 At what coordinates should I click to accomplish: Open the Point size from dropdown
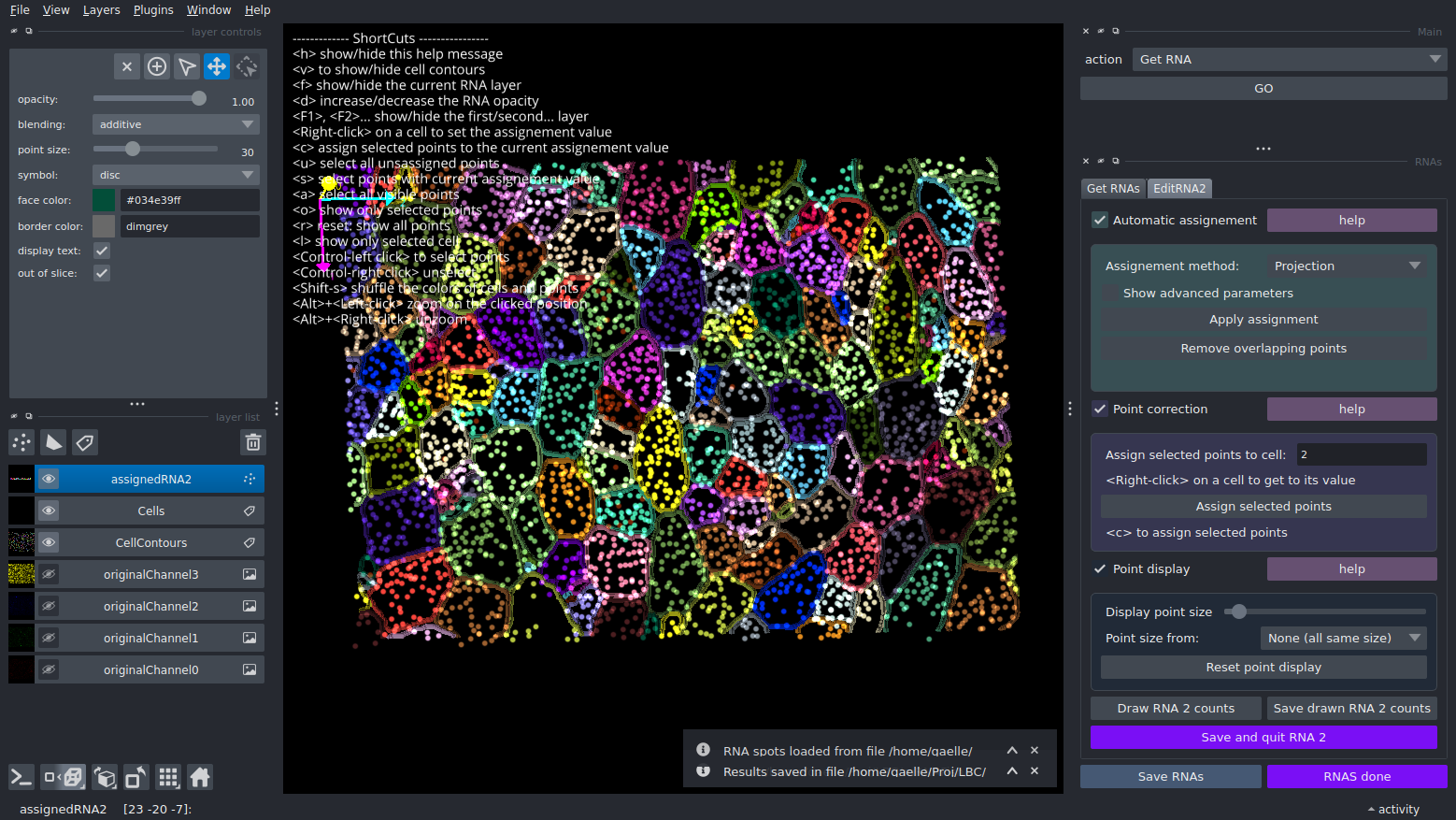(1343, 638)
